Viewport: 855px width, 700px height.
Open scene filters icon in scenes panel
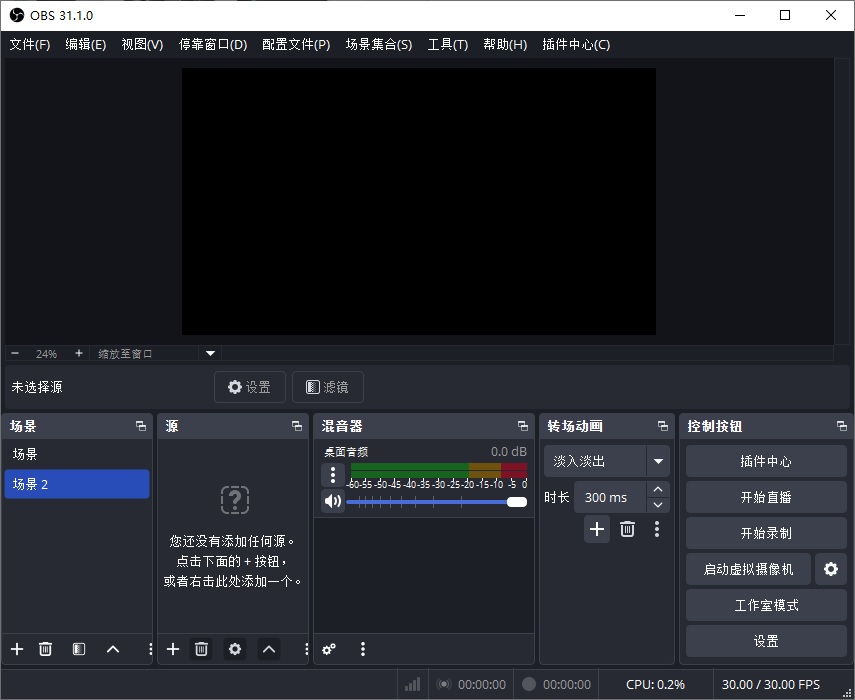[x=78, y=649]
